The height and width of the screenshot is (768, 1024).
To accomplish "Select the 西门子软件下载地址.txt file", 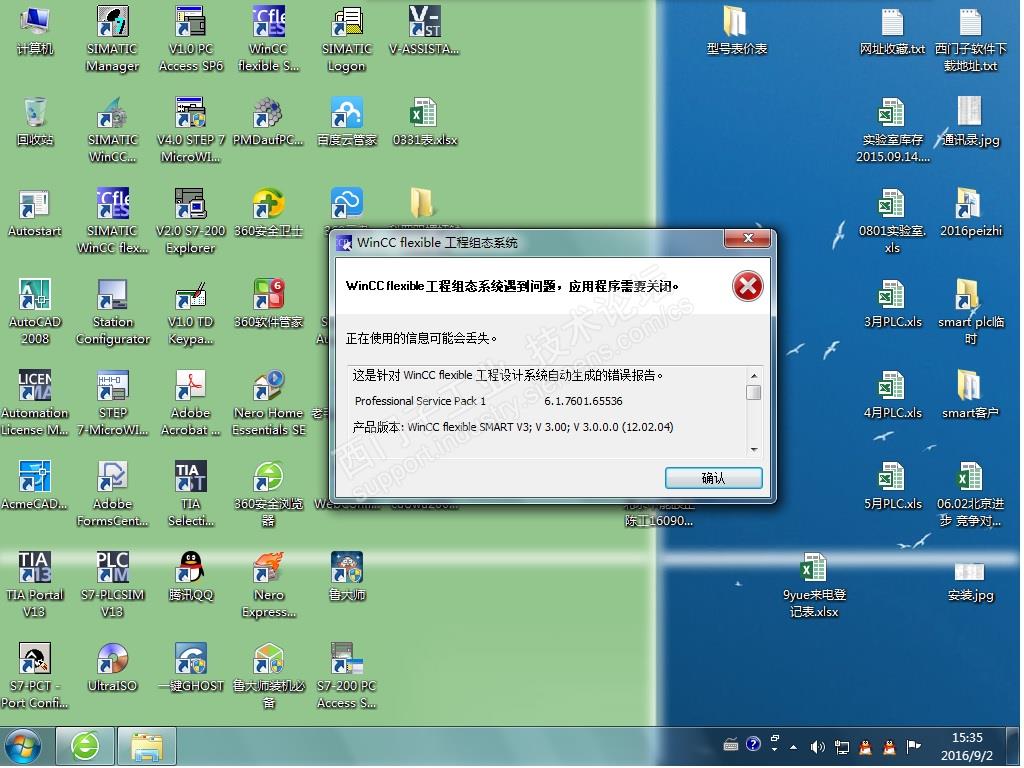I will (970, 38).
